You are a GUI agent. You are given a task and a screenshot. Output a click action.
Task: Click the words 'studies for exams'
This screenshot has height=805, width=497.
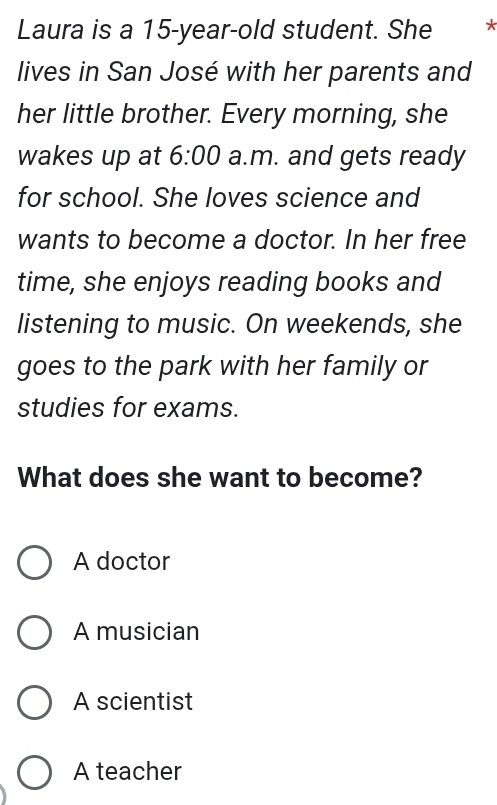[128, 408]
